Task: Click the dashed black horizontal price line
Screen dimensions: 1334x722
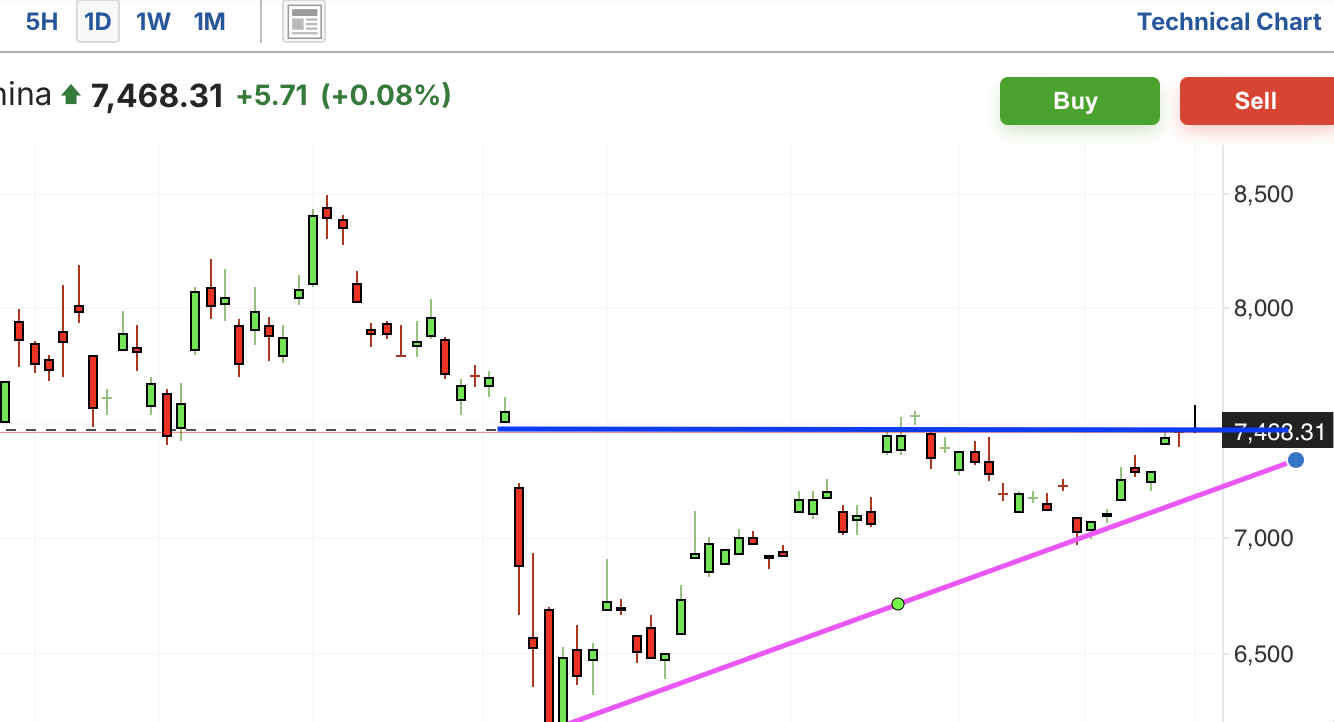Action: (250, 430)
